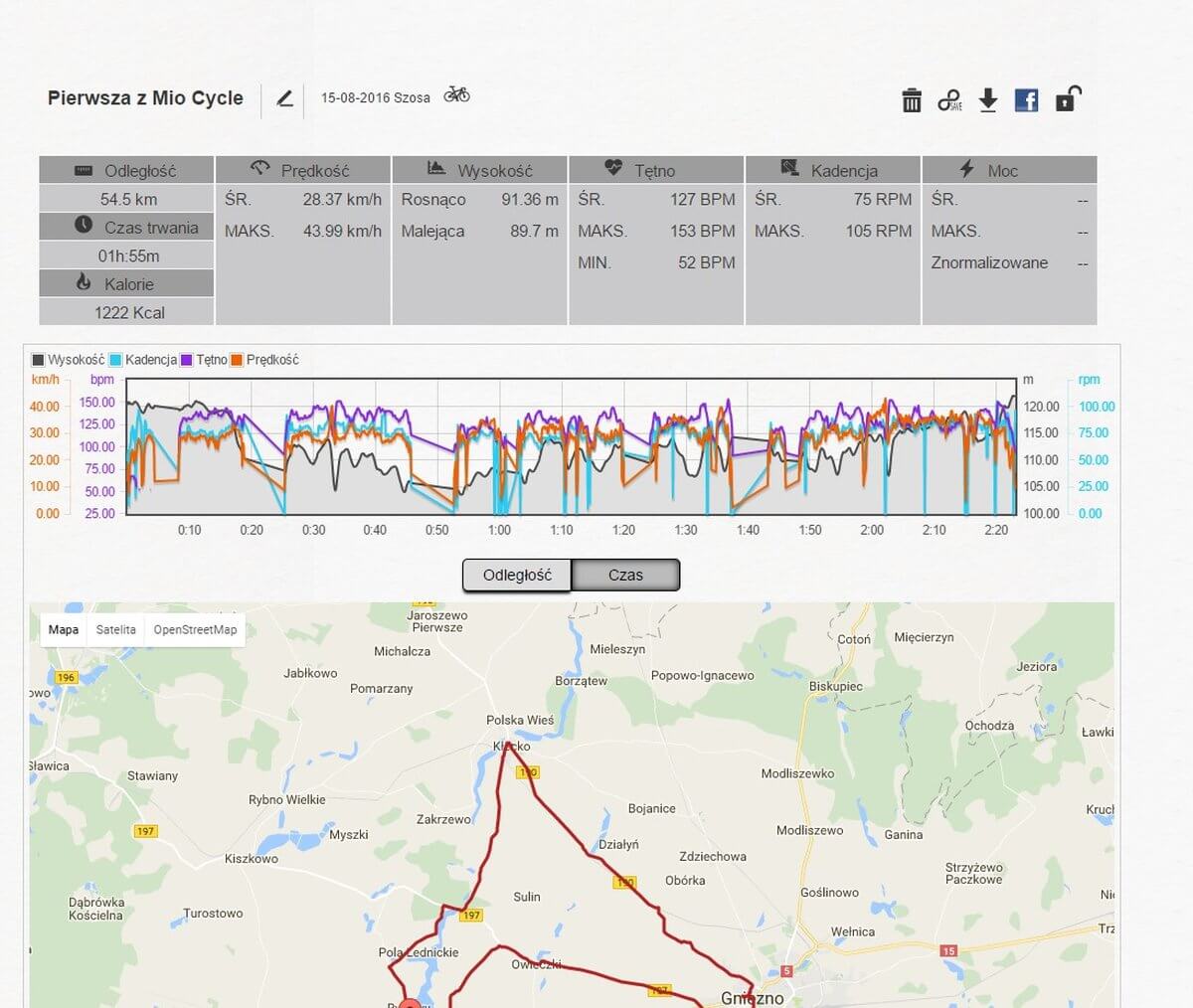Share the ride on Facebook
Screen dimensions: 1193x1008
(1026, 99)
